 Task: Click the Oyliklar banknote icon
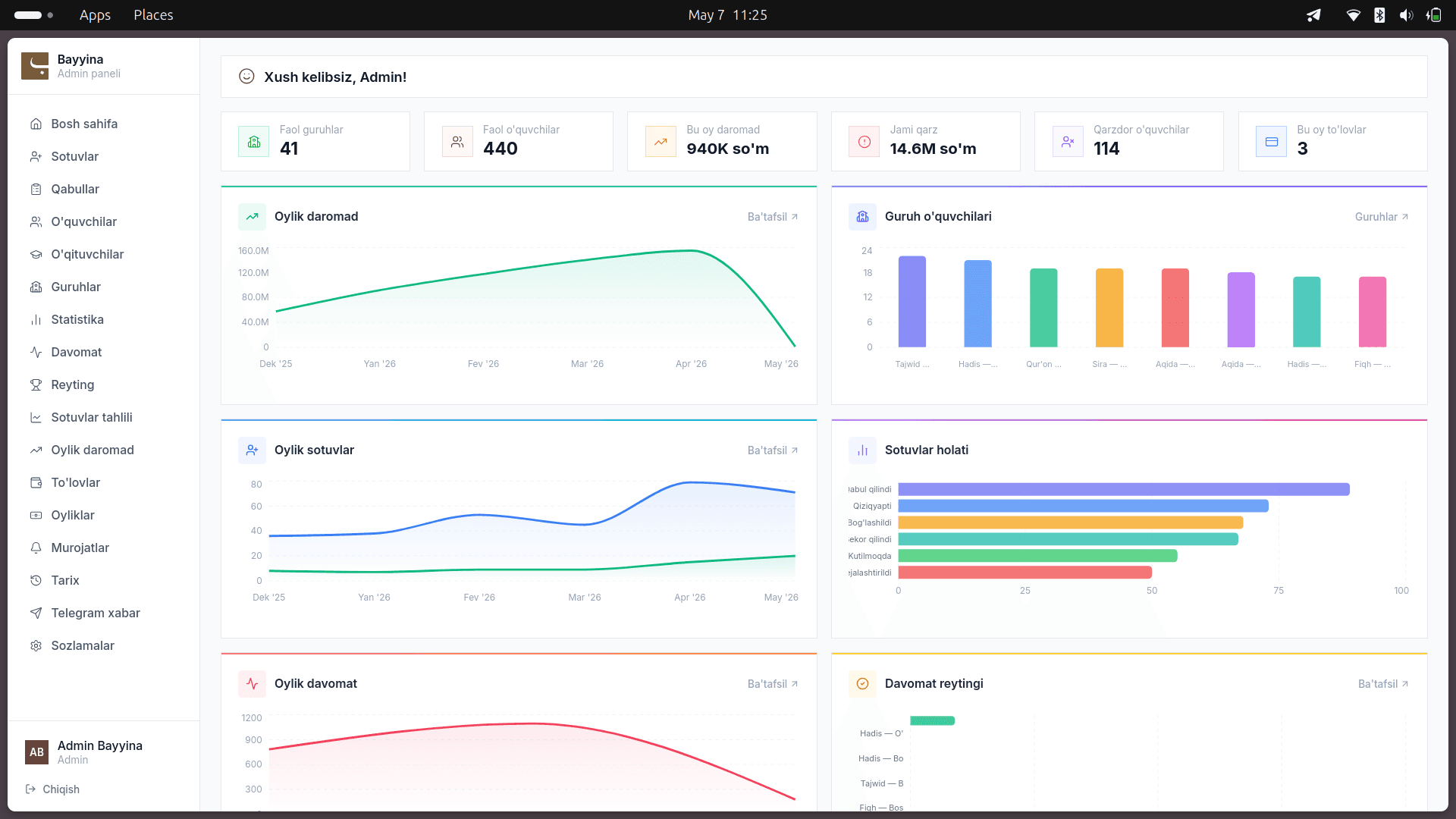(x=36, y=515)
